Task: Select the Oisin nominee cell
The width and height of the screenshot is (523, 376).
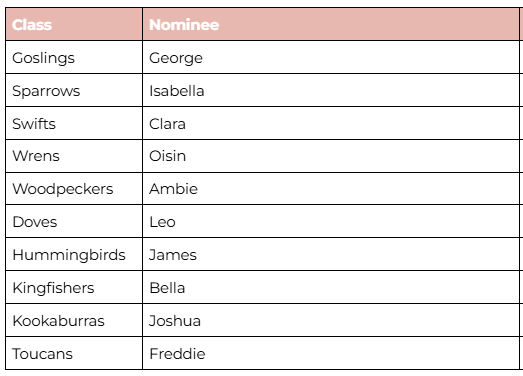Action: point(331,156)
